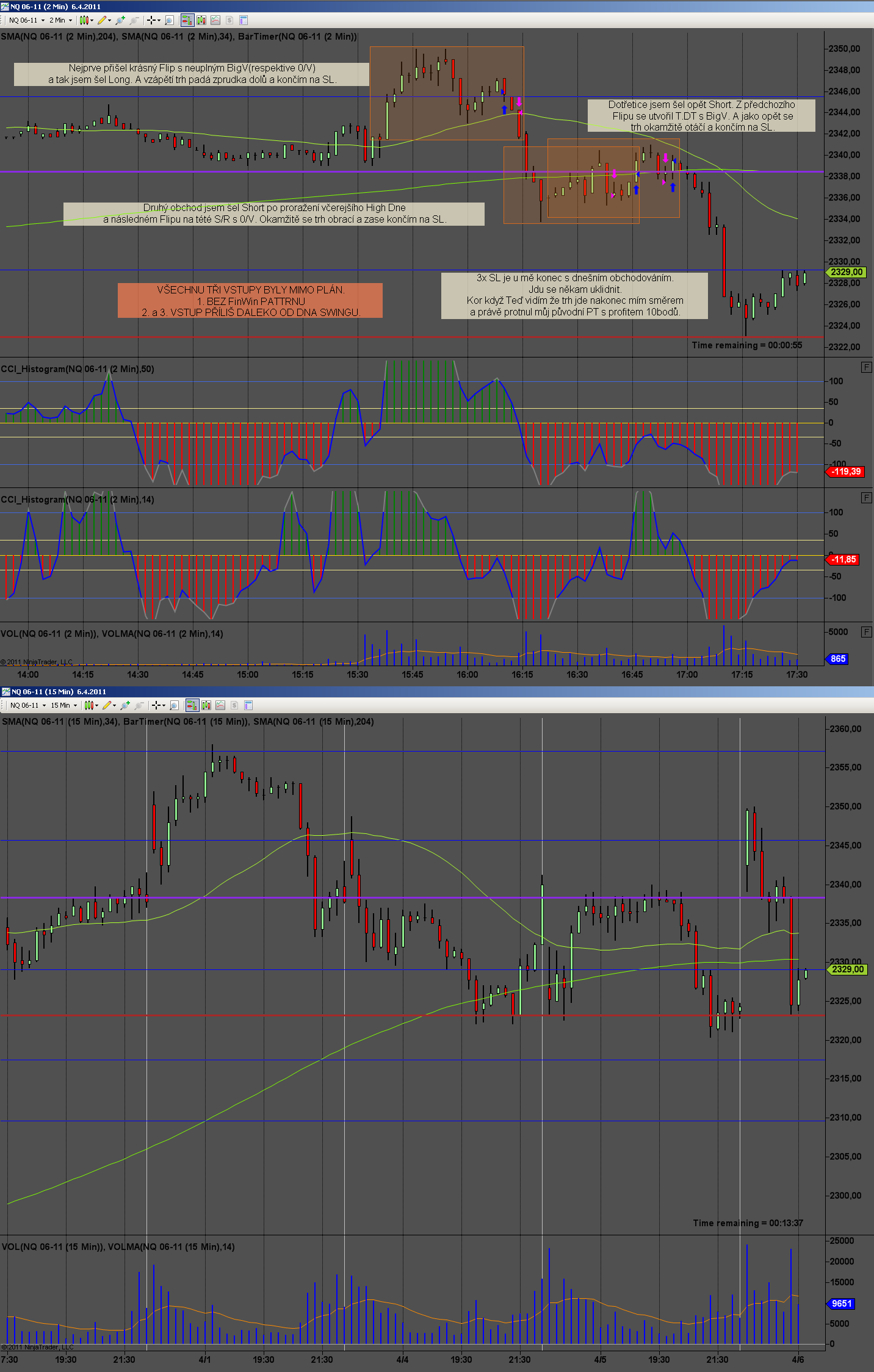Click zoom out icon in 15 Min chart toolbar

click(x=139, y=705)
